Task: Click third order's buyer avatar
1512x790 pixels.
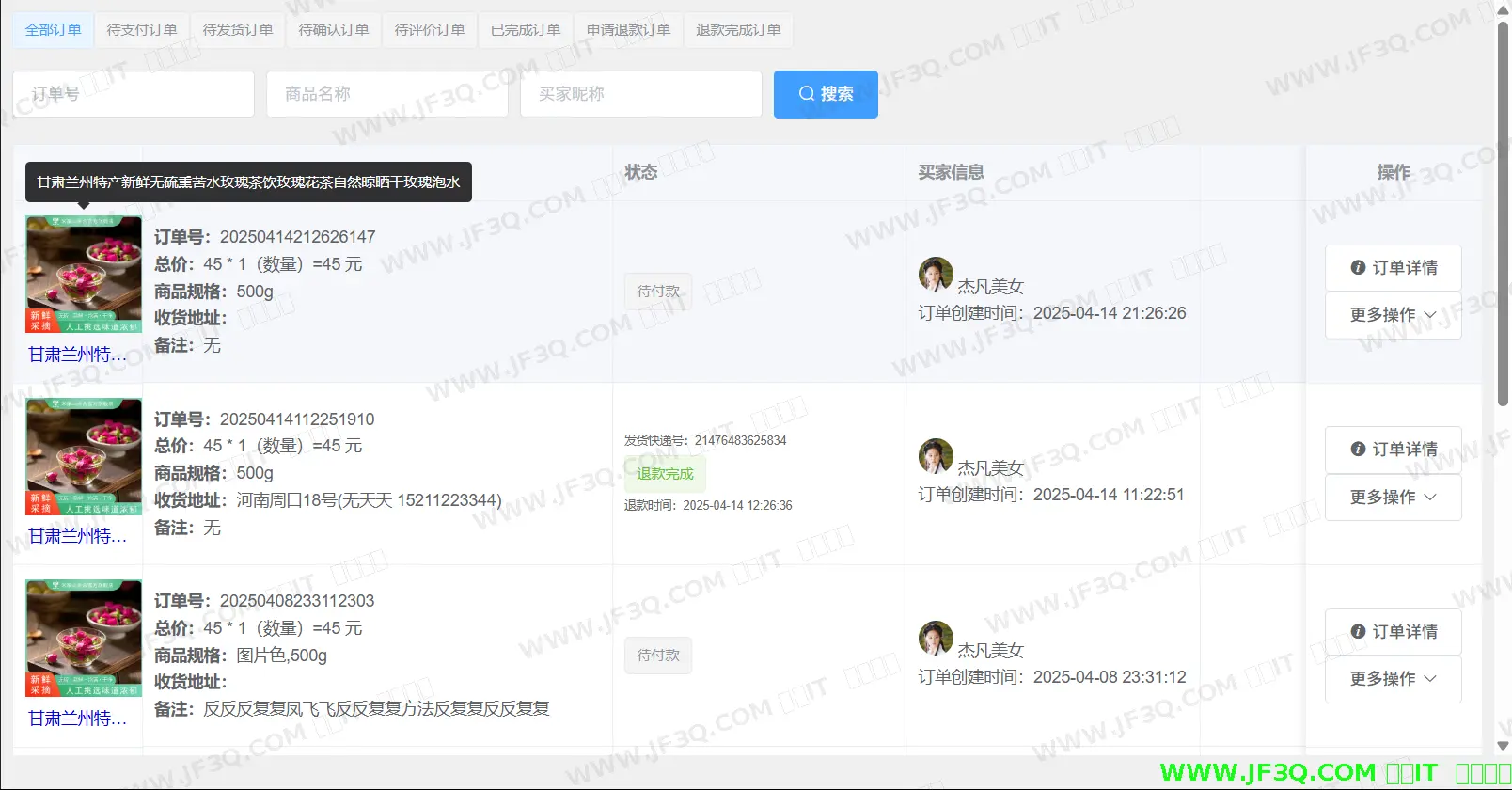Action: (936, 639)
